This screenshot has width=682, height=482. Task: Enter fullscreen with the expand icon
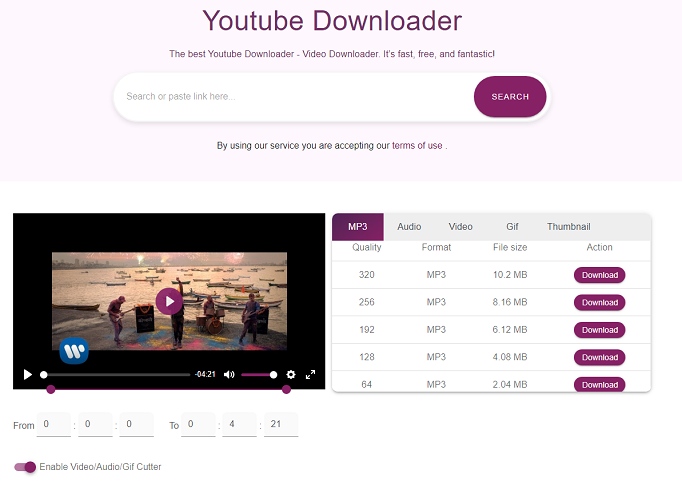point(310,375)
